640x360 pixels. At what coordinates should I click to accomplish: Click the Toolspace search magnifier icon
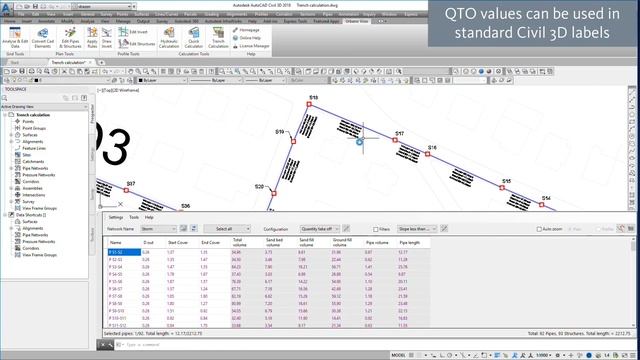(4, 98)
